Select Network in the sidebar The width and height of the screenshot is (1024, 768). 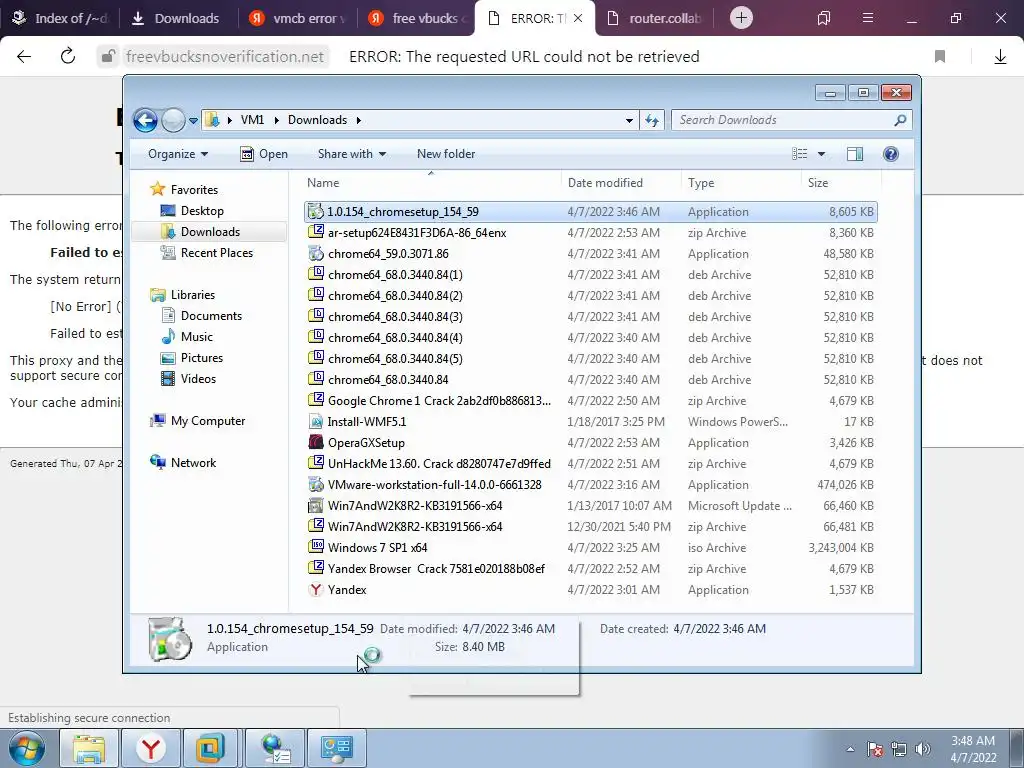pos(193,463)
